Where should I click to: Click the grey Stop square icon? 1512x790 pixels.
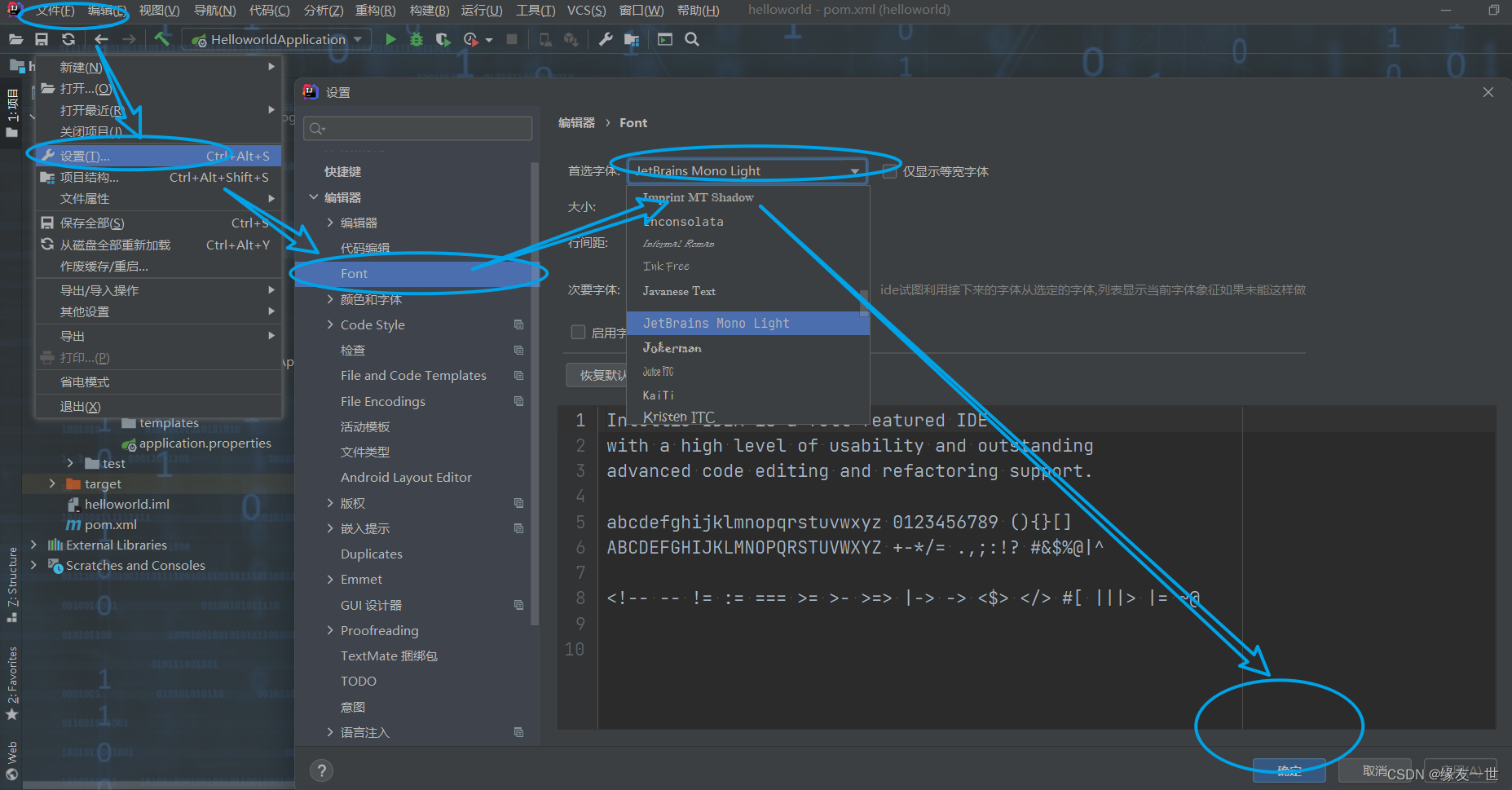tap(512, 39)
